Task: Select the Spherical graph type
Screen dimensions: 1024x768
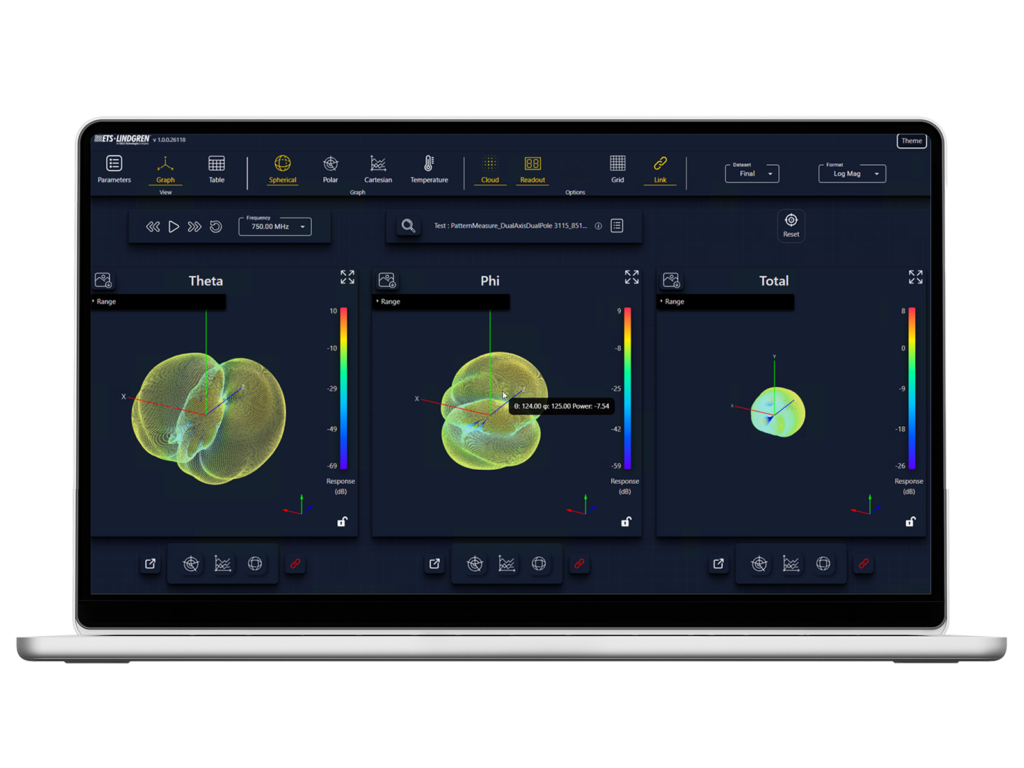Action: coord(282,169)
